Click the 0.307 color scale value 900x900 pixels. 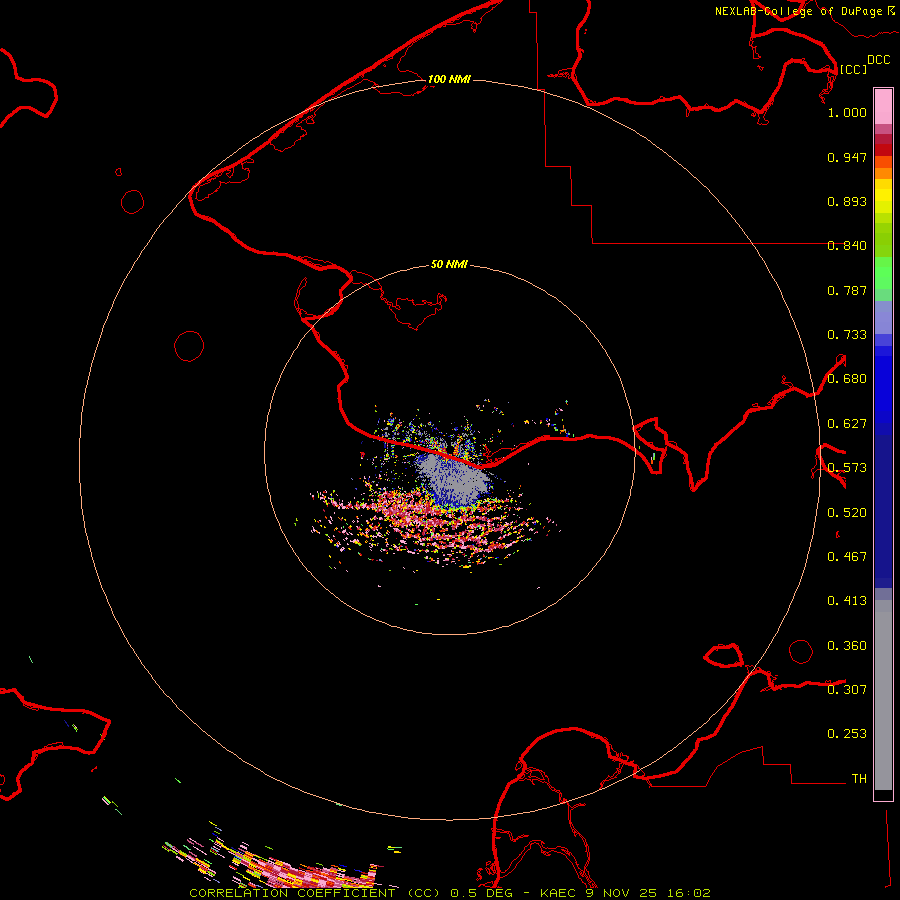847,689
